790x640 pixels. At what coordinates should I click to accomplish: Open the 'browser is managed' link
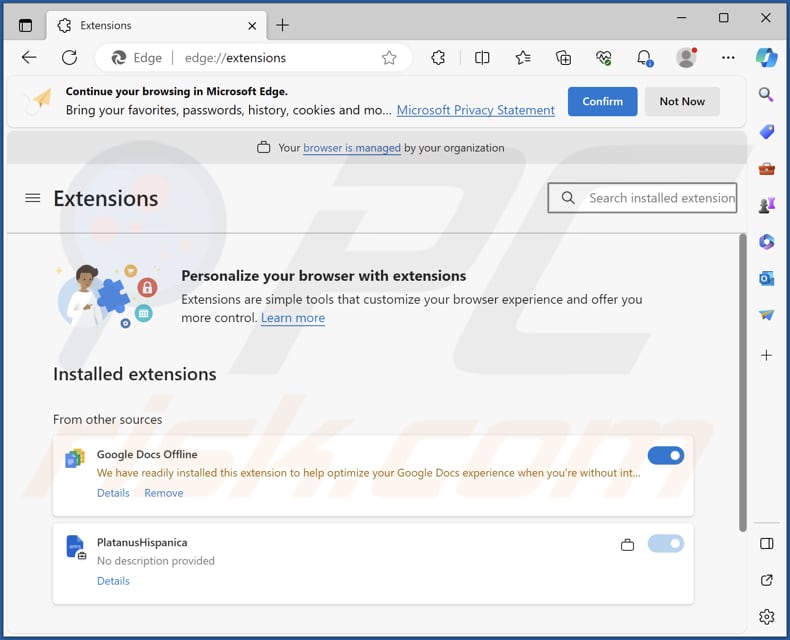click(352, 148)
